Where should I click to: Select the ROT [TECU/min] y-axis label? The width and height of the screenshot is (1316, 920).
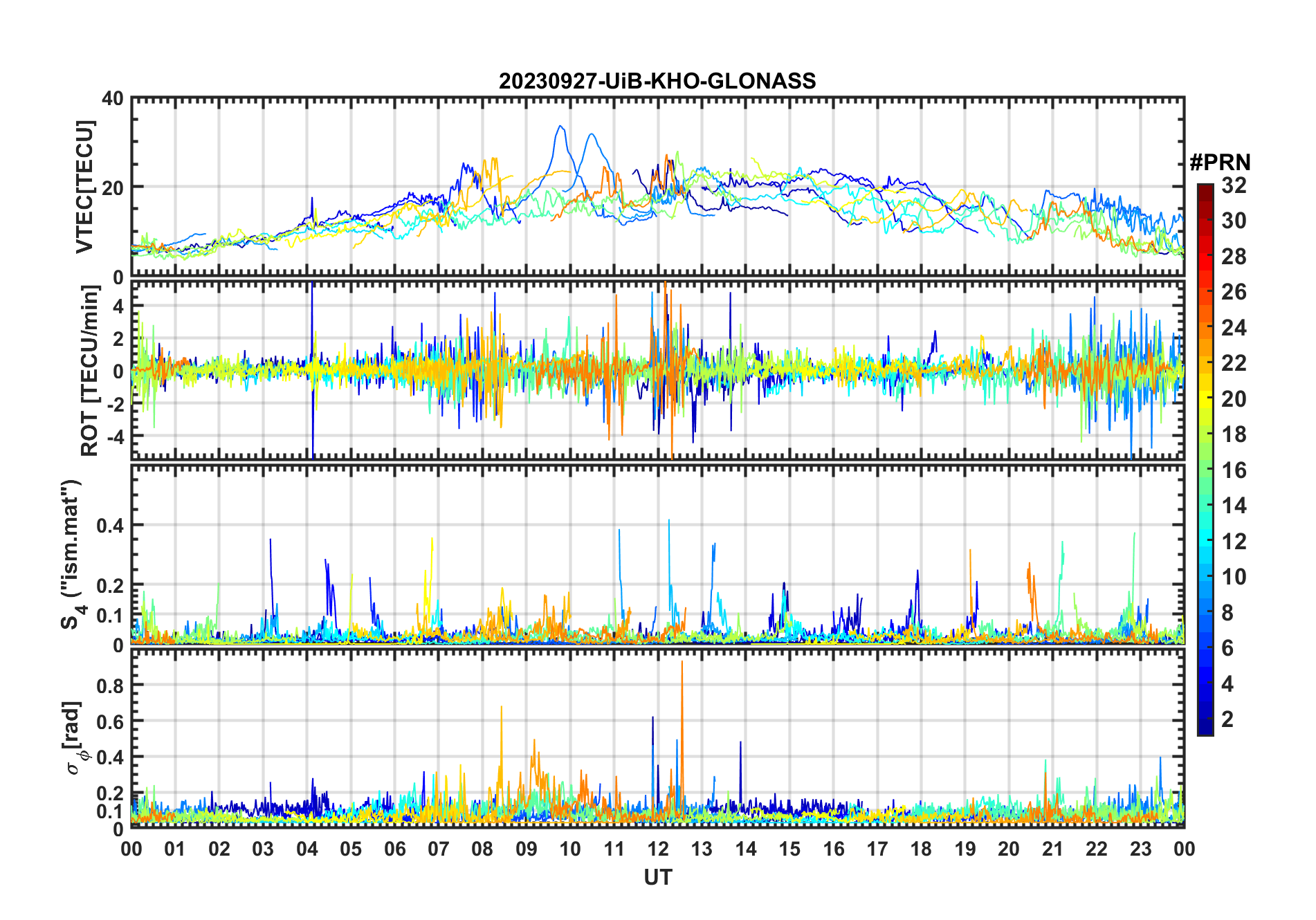(90, 371)
